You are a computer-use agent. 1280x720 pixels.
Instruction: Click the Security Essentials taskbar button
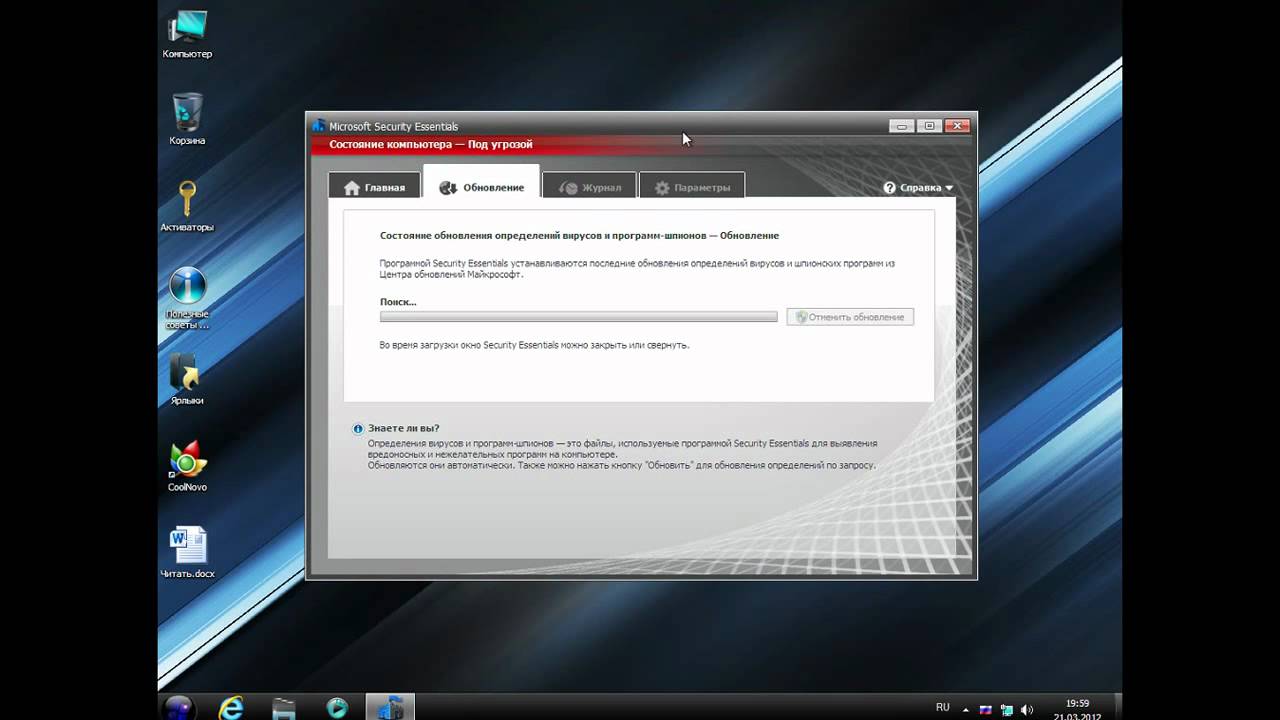tap(390, 707)
